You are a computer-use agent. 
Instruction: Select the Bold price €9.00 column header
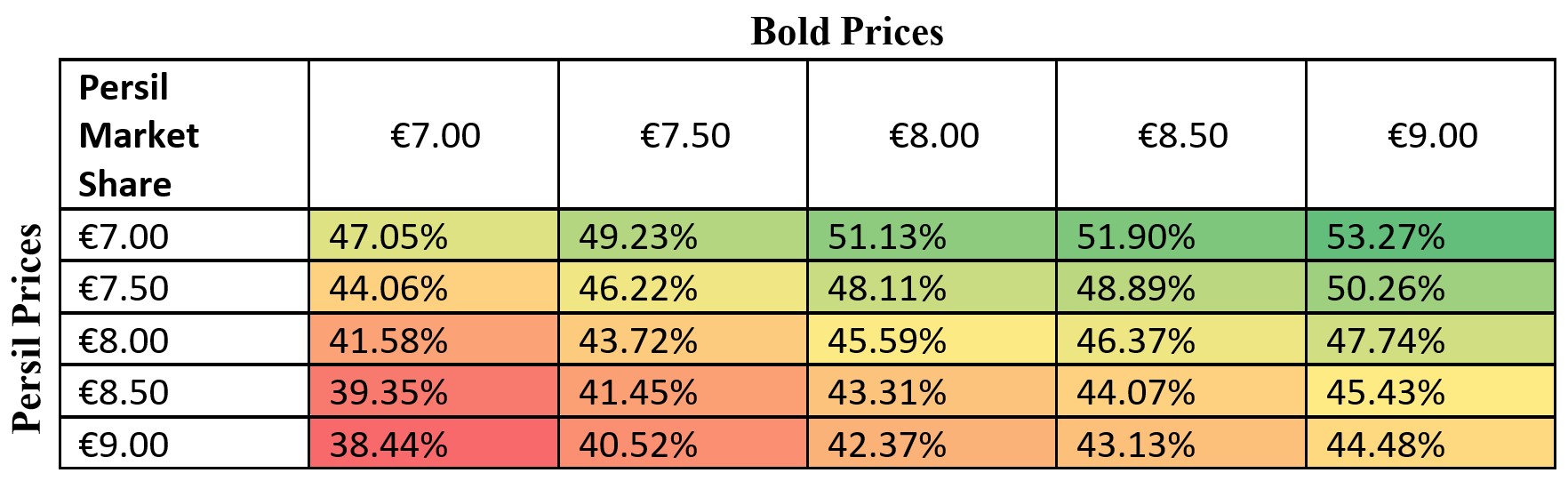[1431, 135]
